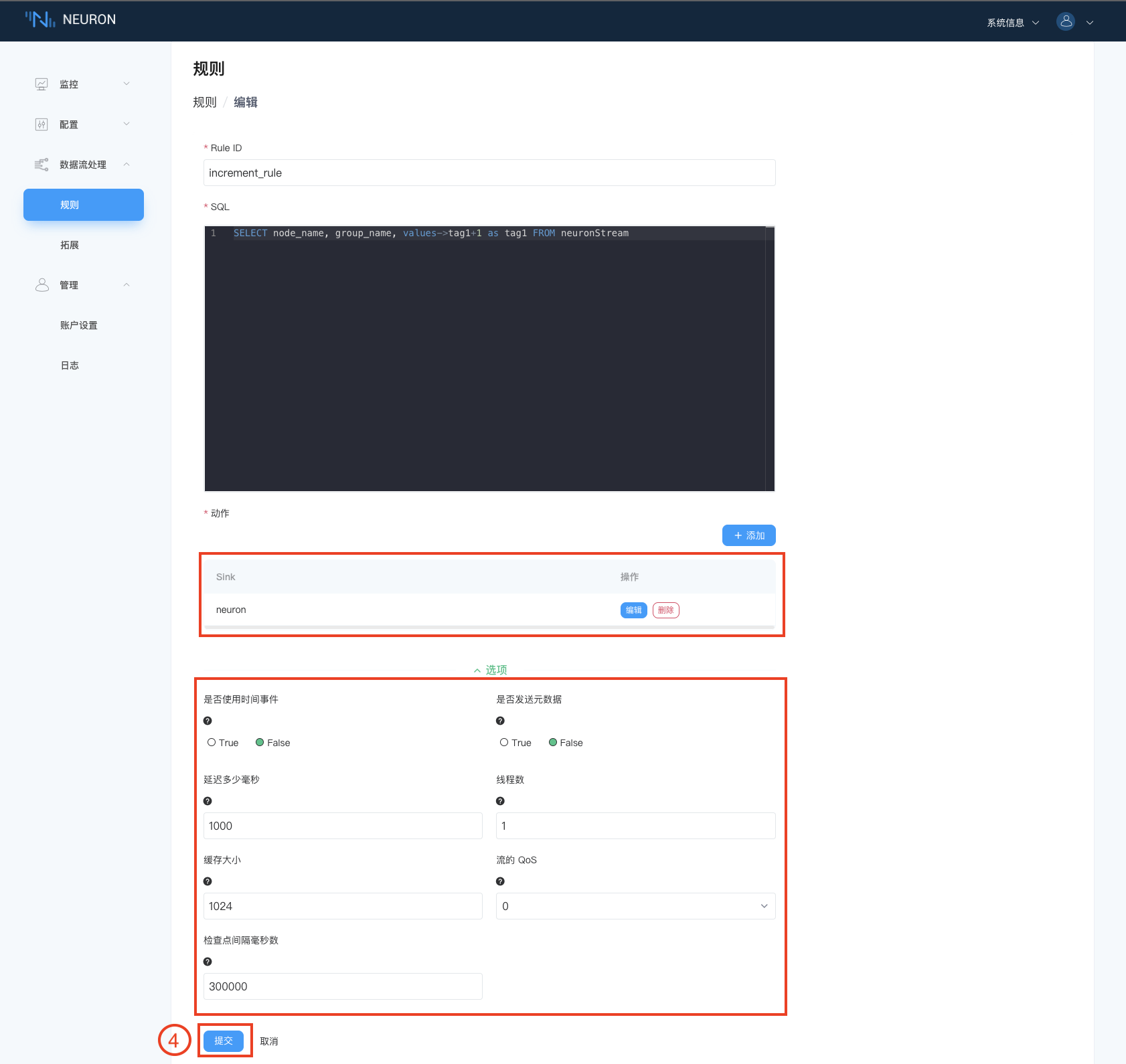Click the NEURON brand text
Viewport: 1126px width, 1064px height.
(89, 19)
